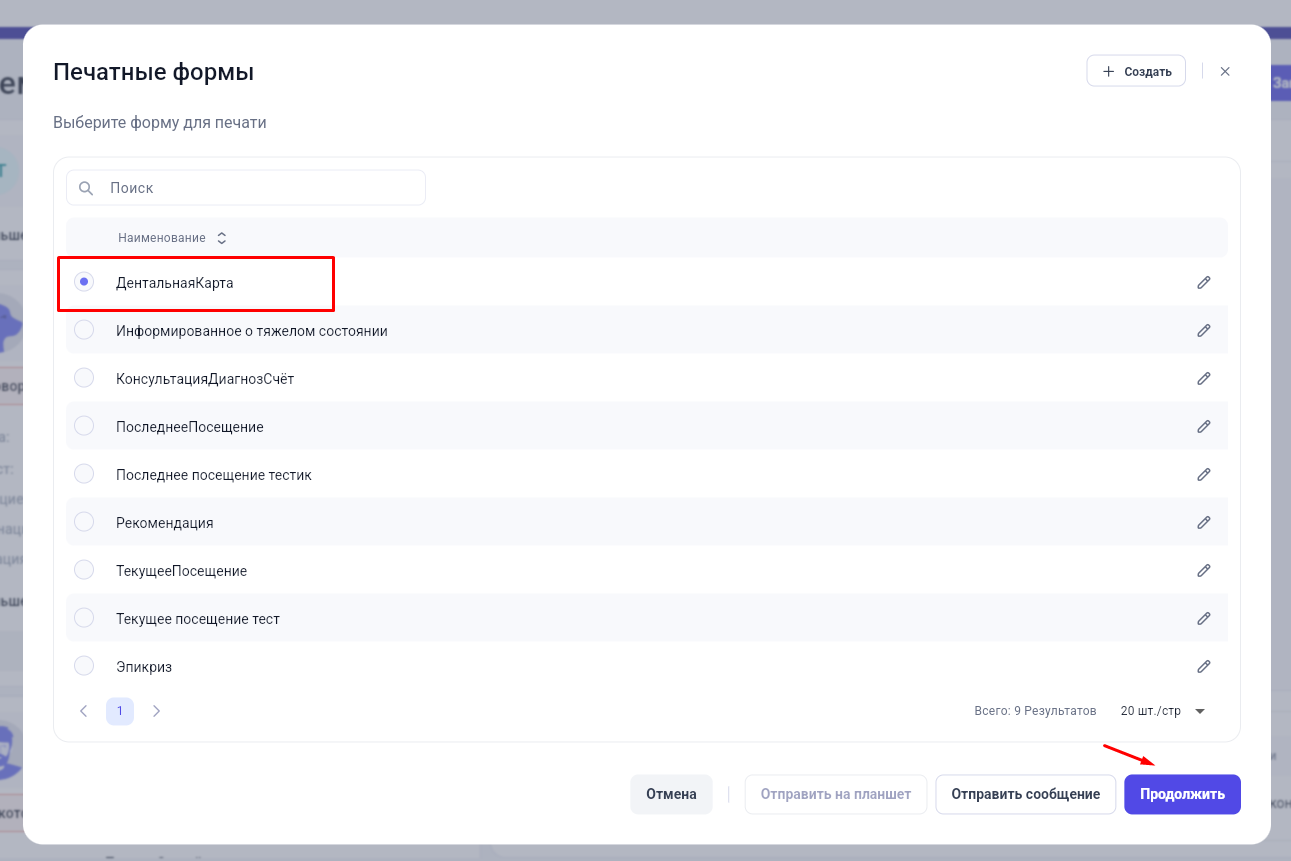Screen dimensions: 1291x861
Task: Go to the next page arrow
Action: coord(156,711)
